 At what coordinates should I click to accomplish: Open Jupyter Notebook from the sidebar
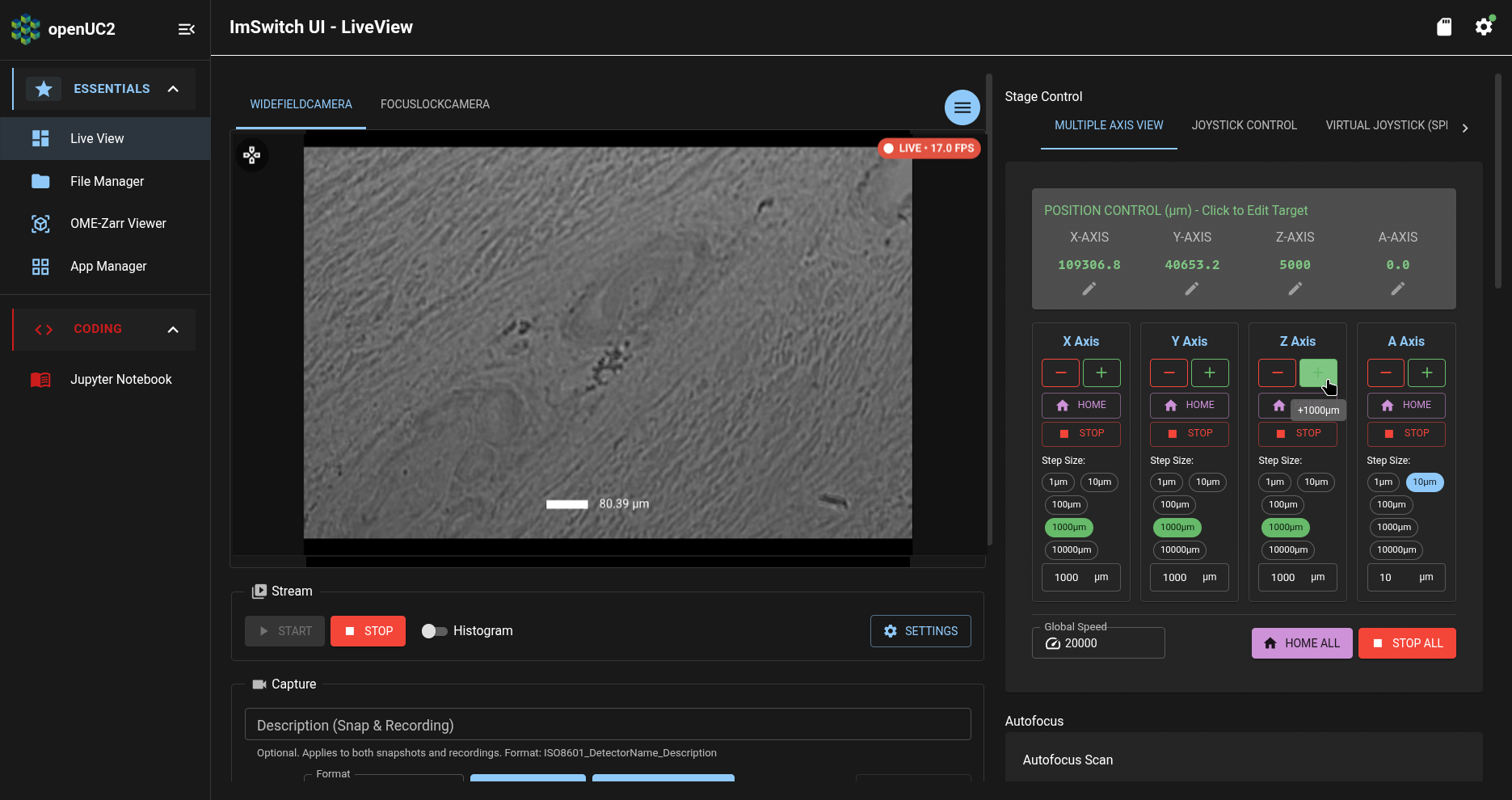[120, 379]
